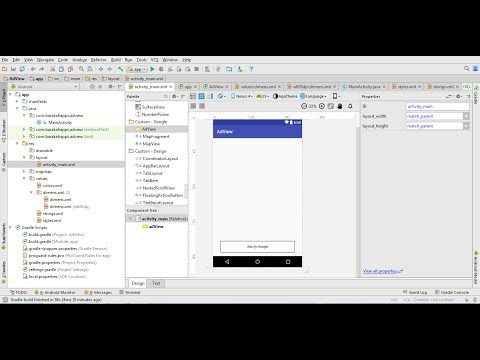Open the File menu
480x360 pixels.
pos(5,60)
